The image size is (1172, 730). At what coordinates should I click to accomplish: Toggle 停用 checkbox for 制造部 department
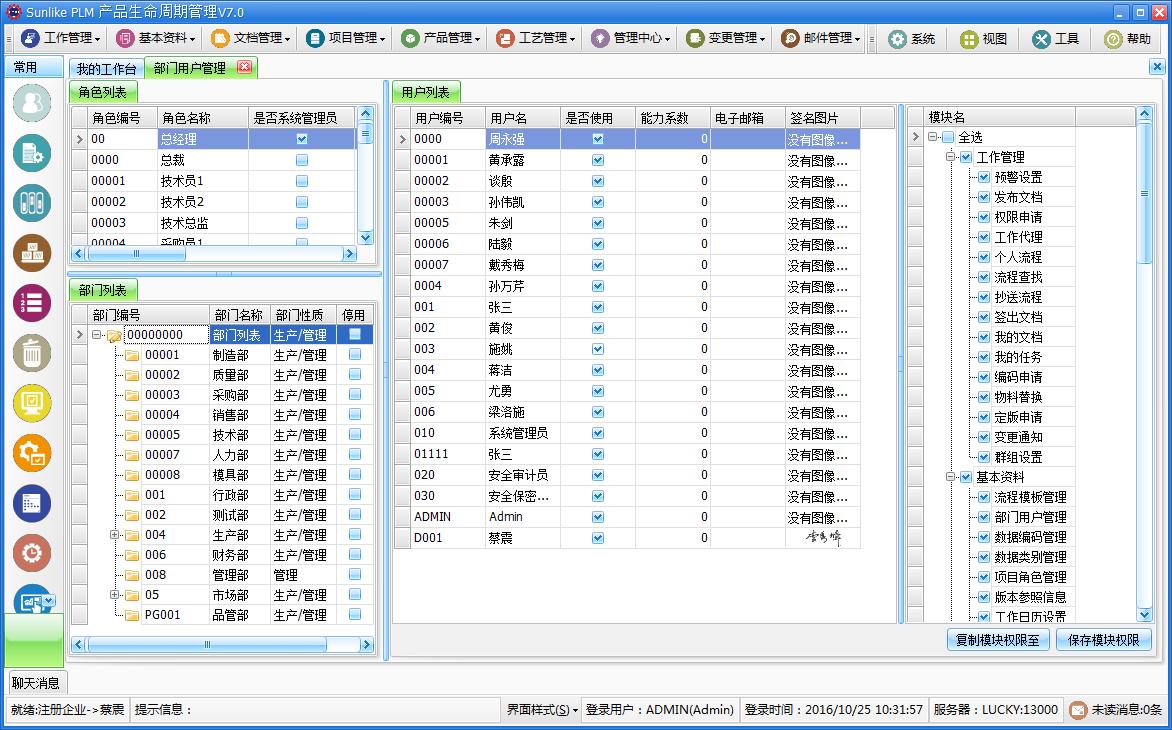355,354
